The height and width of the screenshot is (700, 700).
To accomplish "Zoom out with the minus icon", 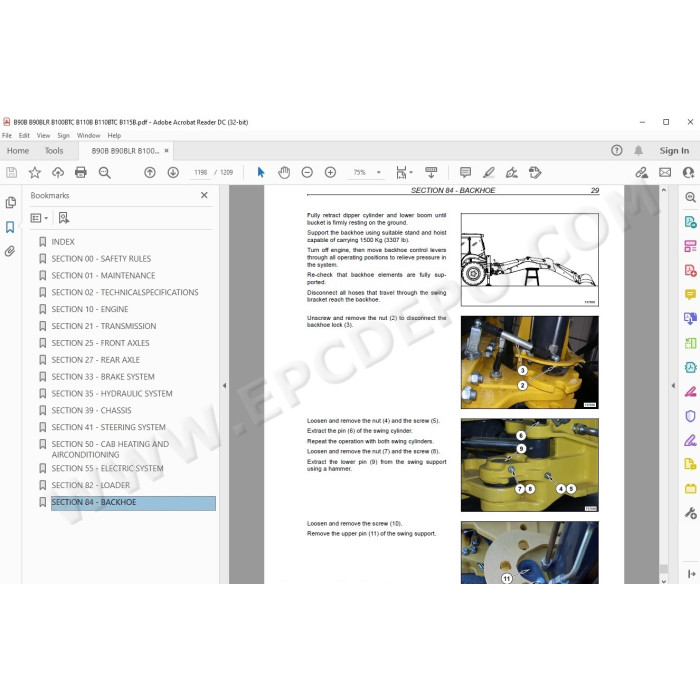I will 307,172.
